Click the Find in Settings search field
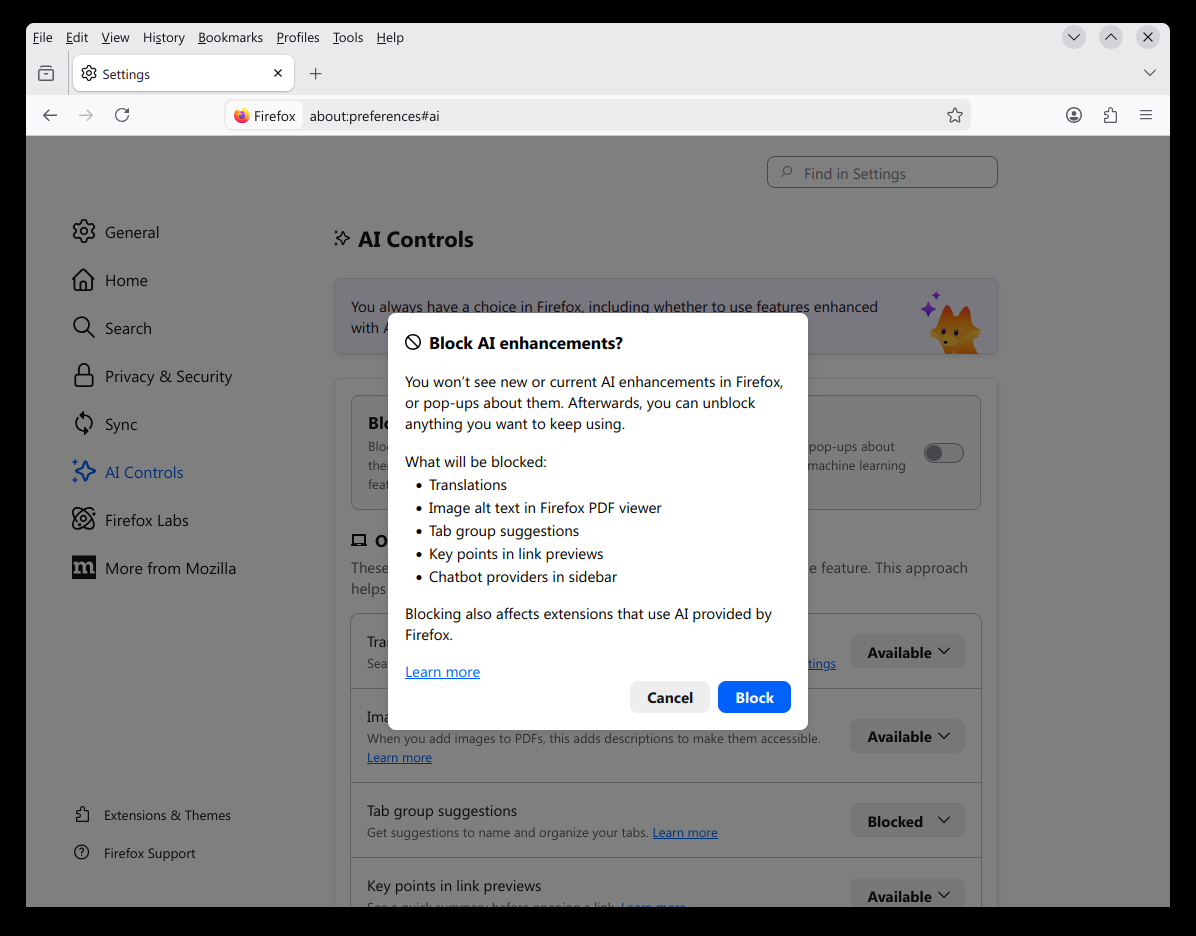This screenshot has width=1196, height=936. point(882,173)
